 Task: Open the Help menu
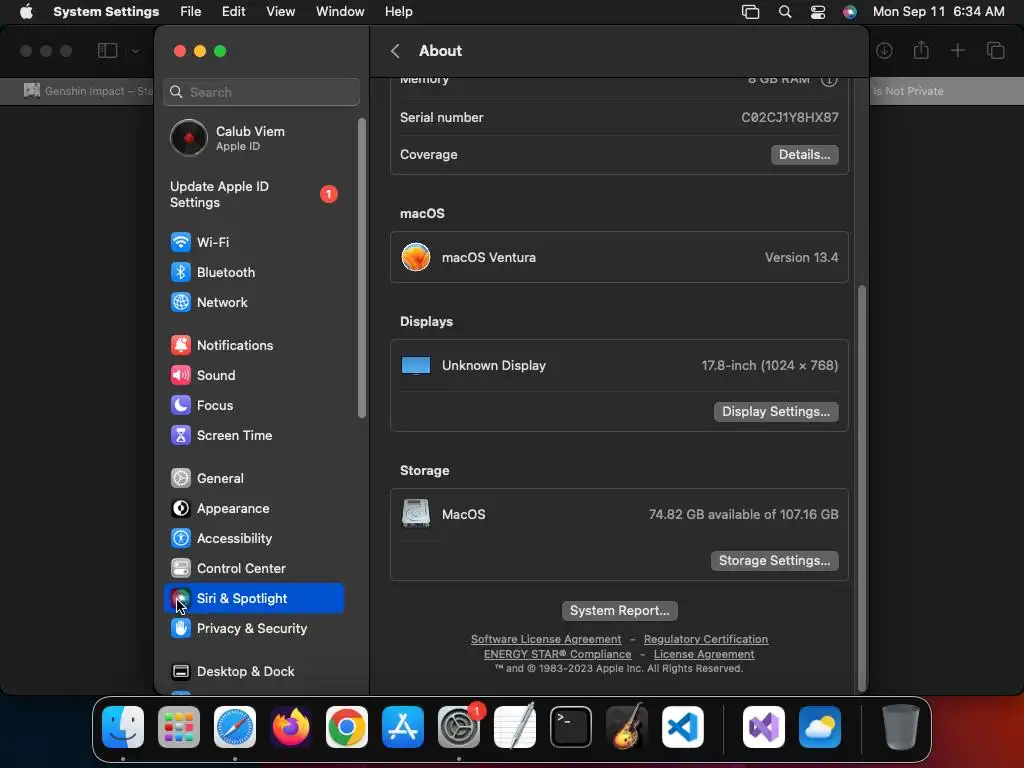coord(398,12)
